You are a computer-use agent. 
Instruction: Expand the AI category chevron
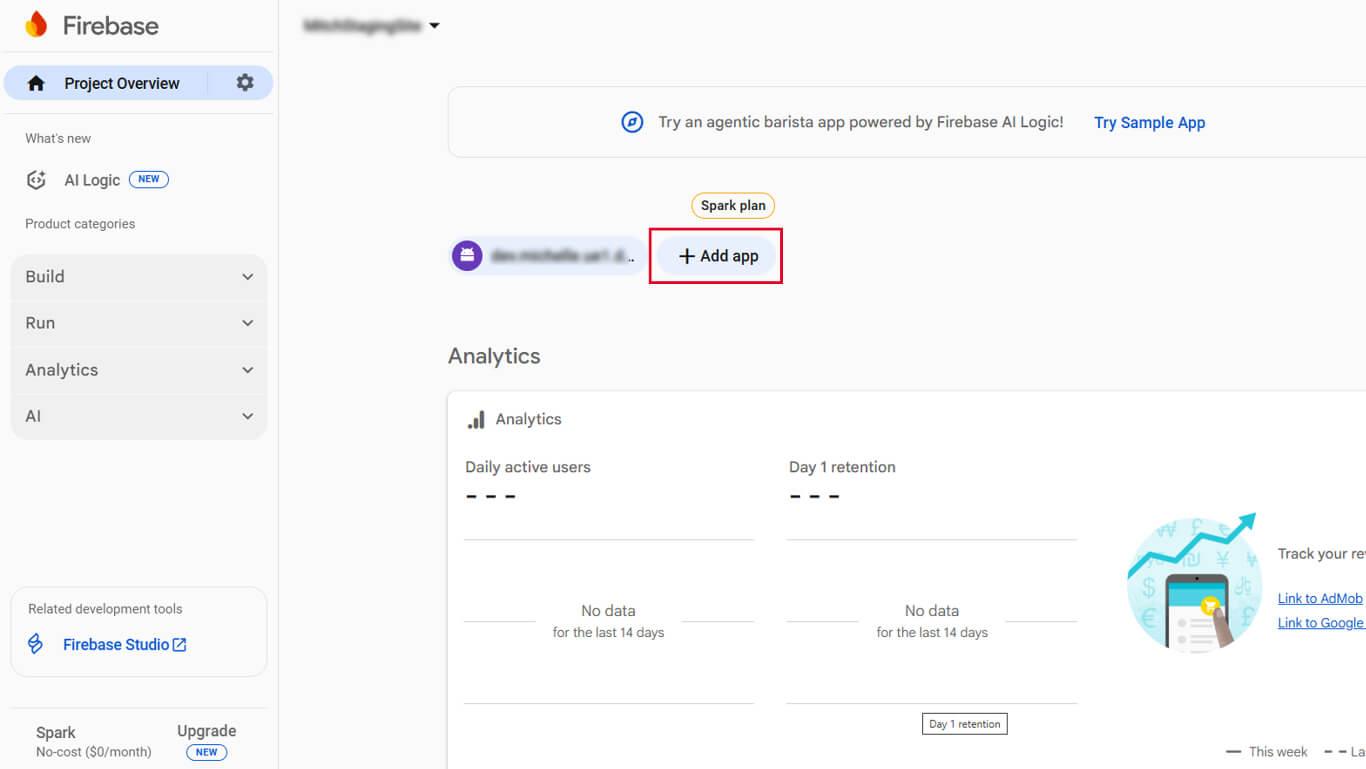pos(247,417)
